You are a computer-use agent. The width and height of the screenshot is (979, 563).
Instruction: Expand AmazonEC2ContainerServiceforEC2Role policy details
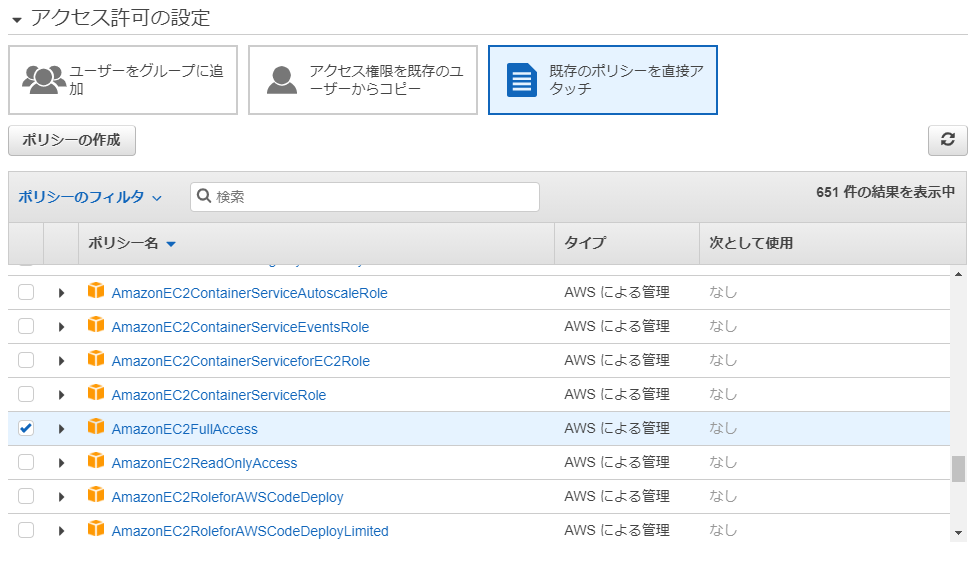click(61, 361)
